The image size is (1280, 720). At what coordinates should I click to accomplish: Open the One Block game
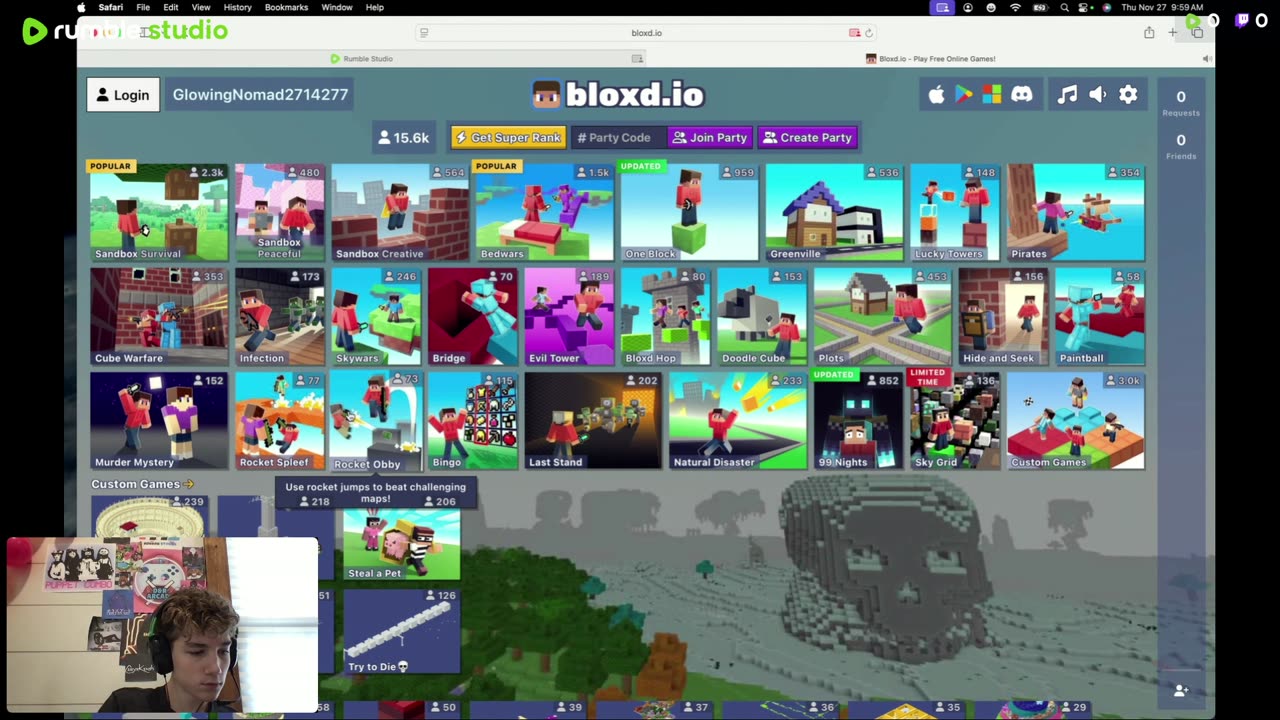click(x=689, y=213)
